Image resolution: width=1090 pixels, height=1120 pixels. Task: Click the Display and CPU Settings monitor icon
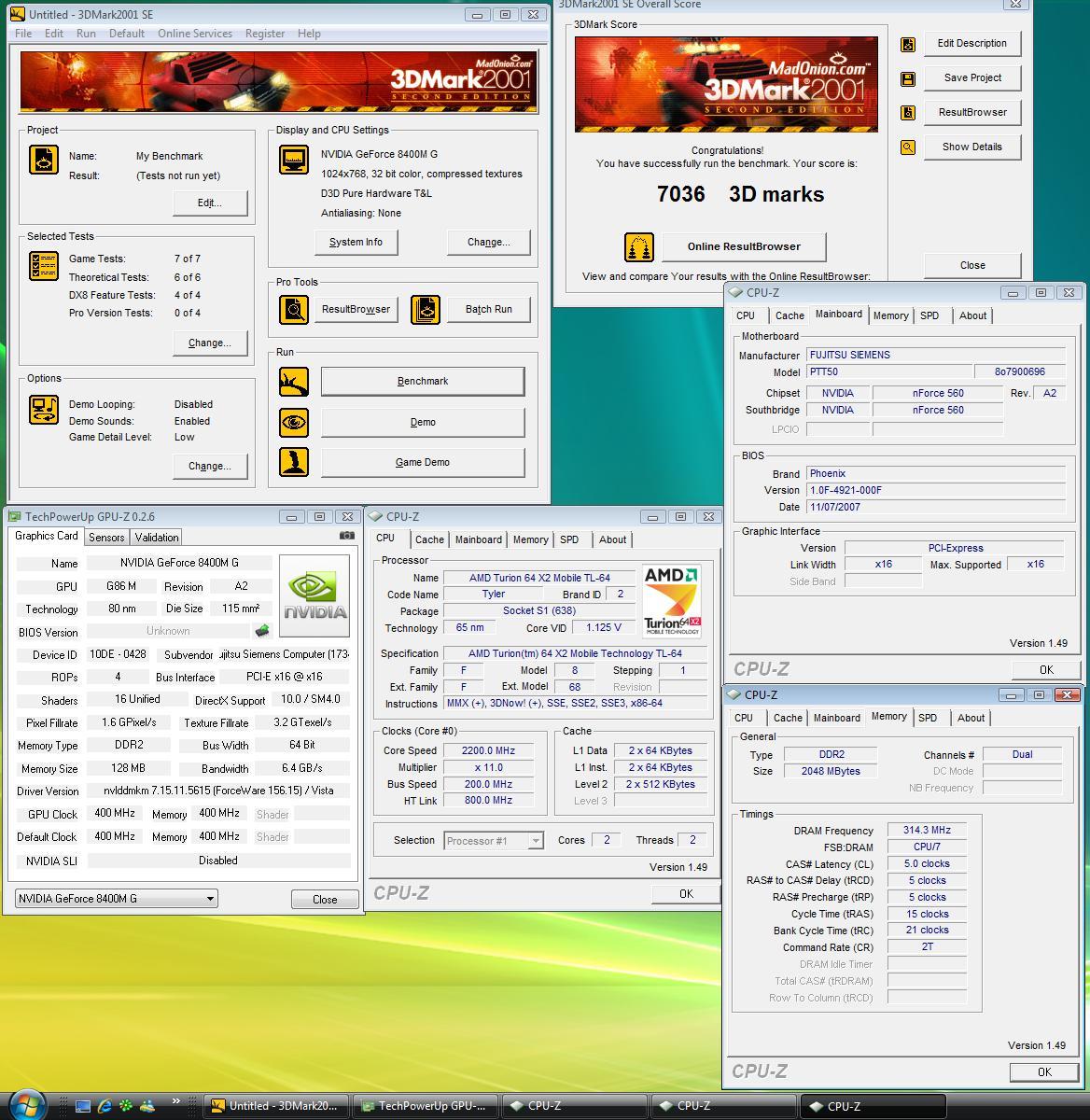click(x=294, y=160)
